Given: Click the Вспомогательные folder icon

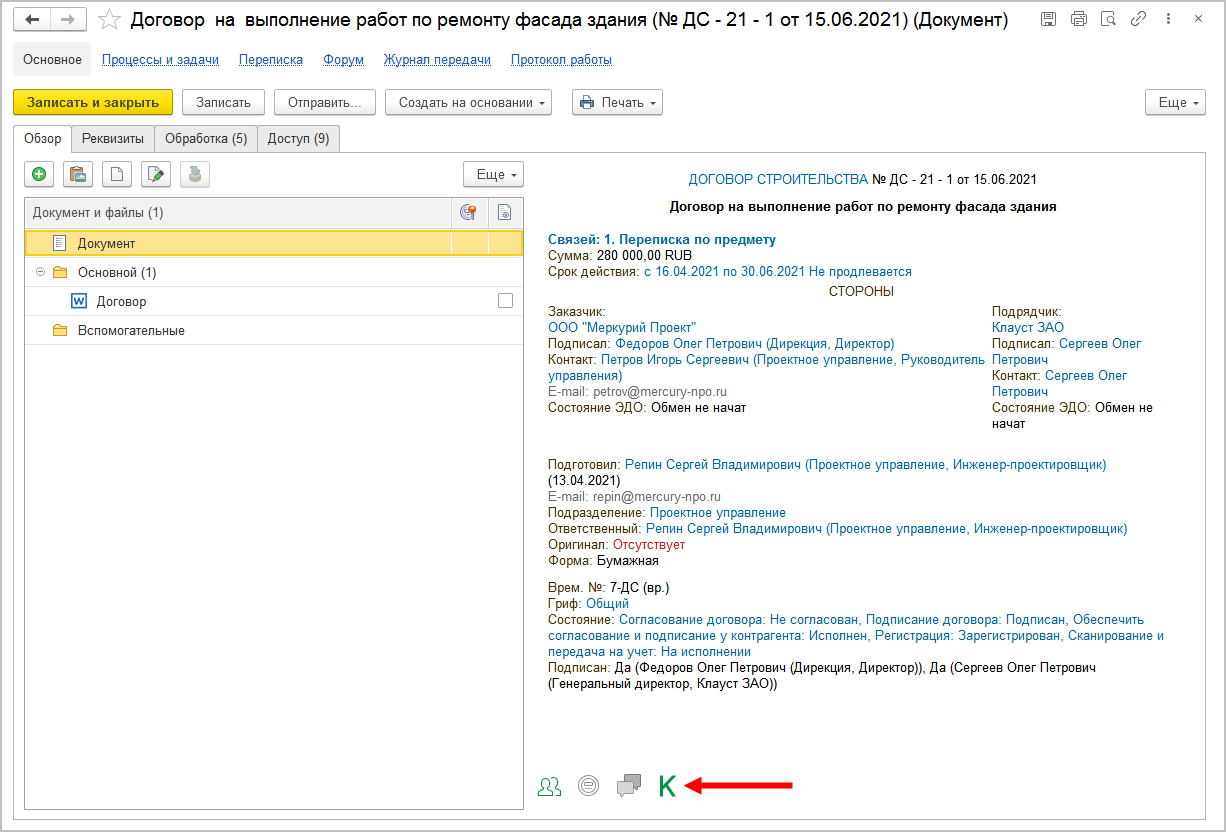Looking at the screenshot, I should (x=60, y=330).
